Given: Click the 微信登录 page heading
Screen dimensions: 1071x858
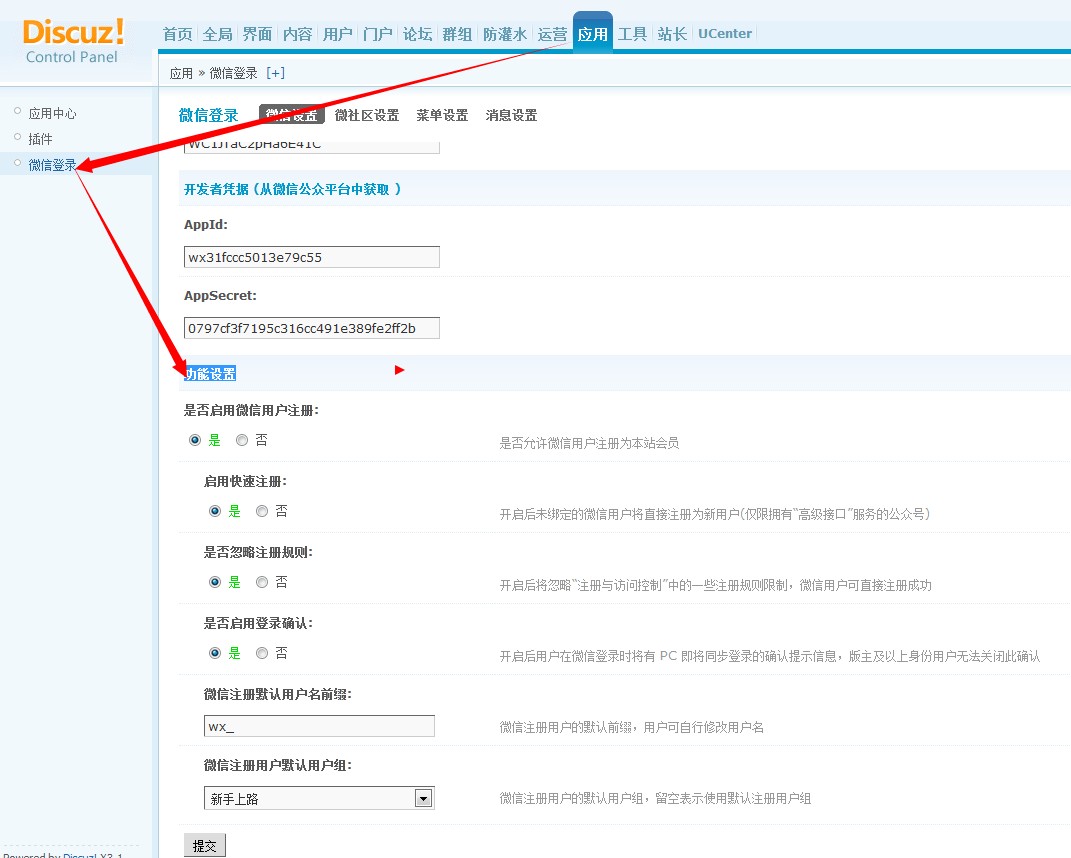Looking at the screenshot, I should [208, 115].
